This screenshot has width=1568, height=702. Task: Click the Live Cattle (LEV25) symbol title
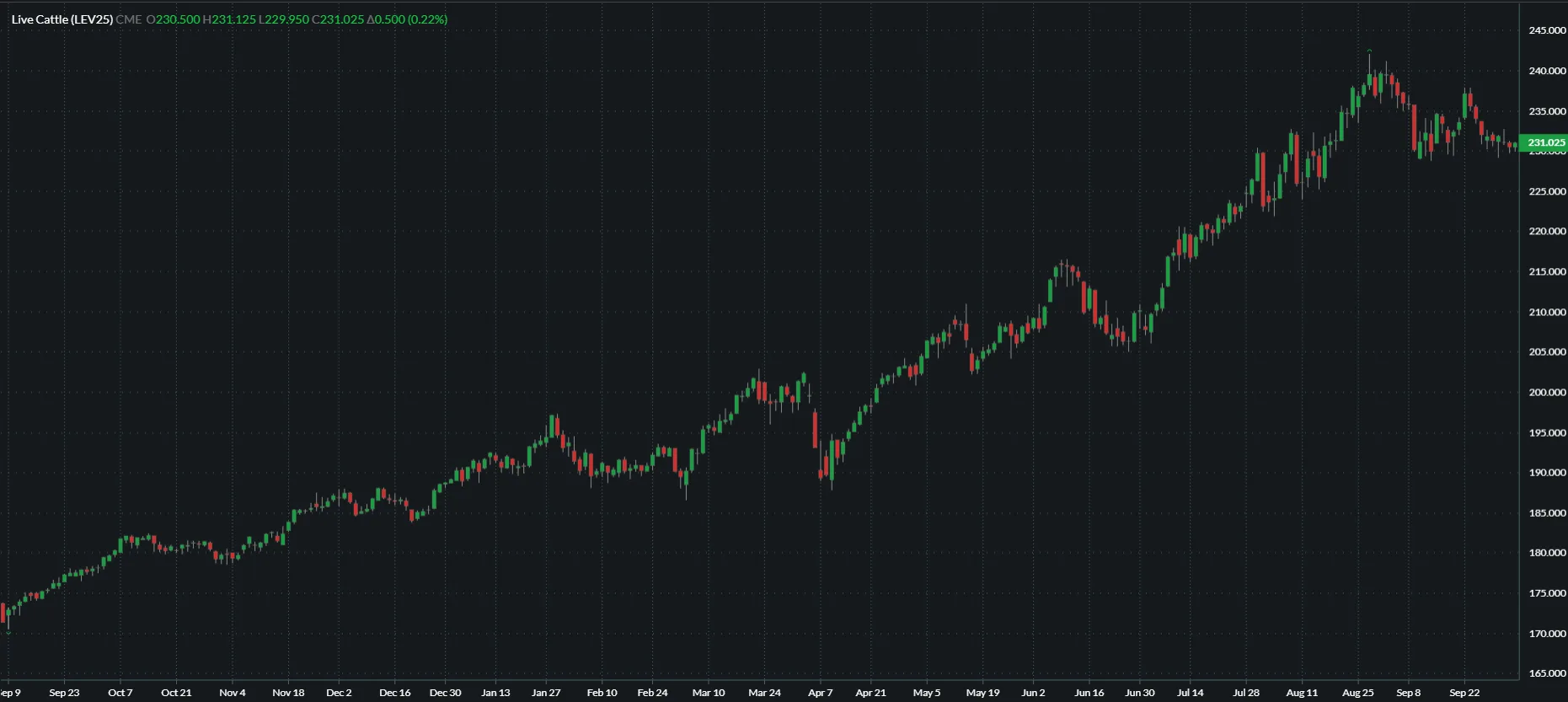click(62, 19)
